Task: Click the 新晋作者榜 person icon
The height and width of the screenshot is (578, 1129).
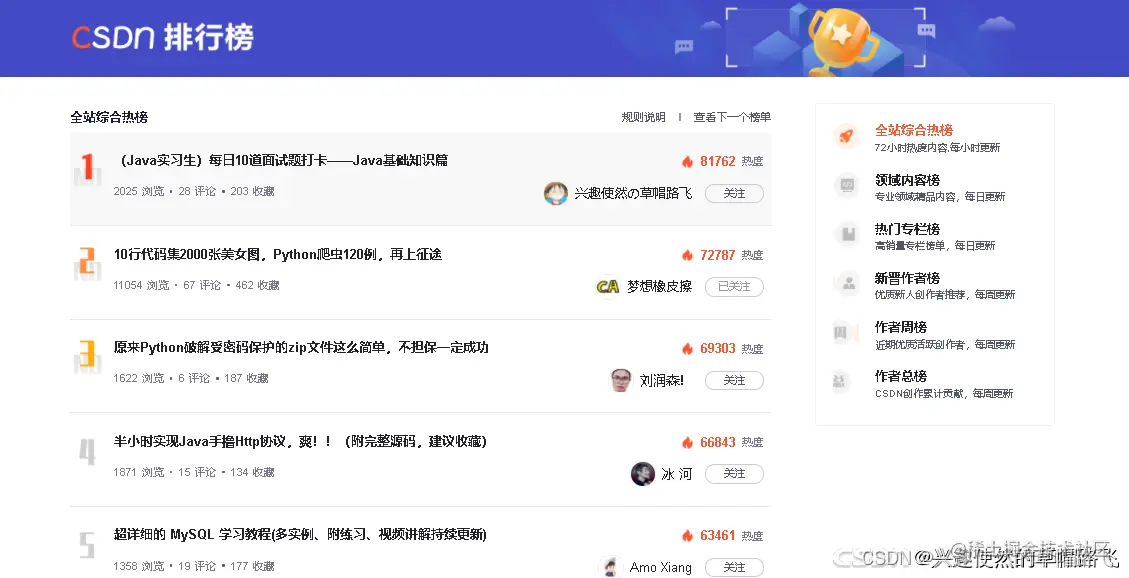Action: (847, 284)
